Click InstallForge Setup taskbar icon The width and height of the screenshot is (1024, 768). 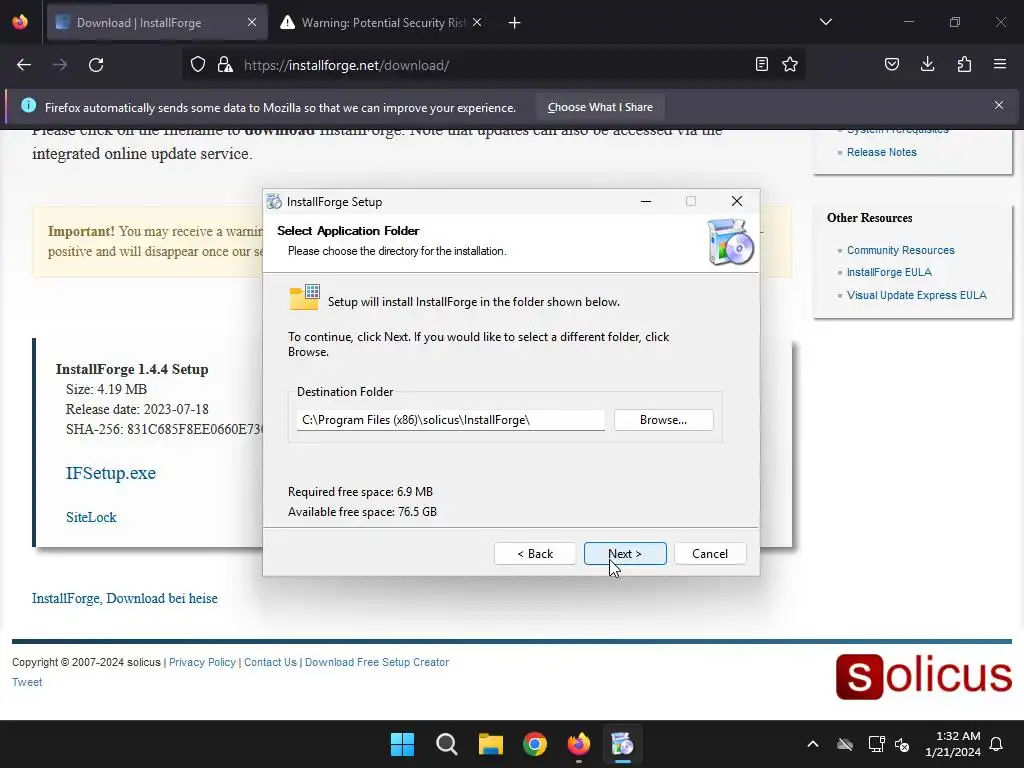coord(622,744)
